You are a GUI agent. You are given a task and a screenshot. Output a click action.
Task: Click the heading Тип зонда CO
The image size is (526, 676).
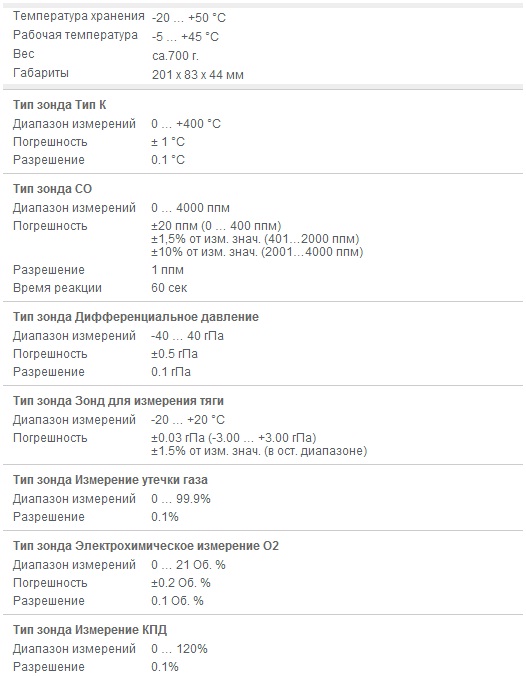point(53,189)
